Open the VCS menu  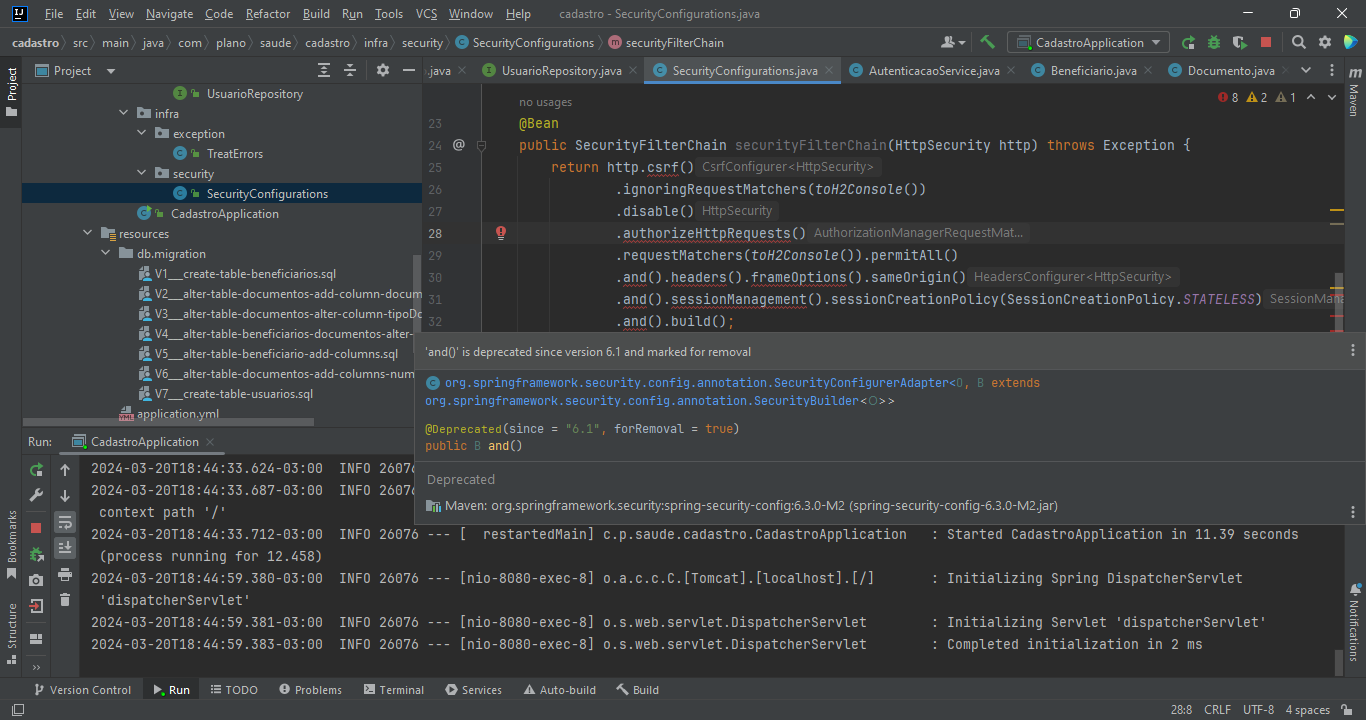pos(427,14)
